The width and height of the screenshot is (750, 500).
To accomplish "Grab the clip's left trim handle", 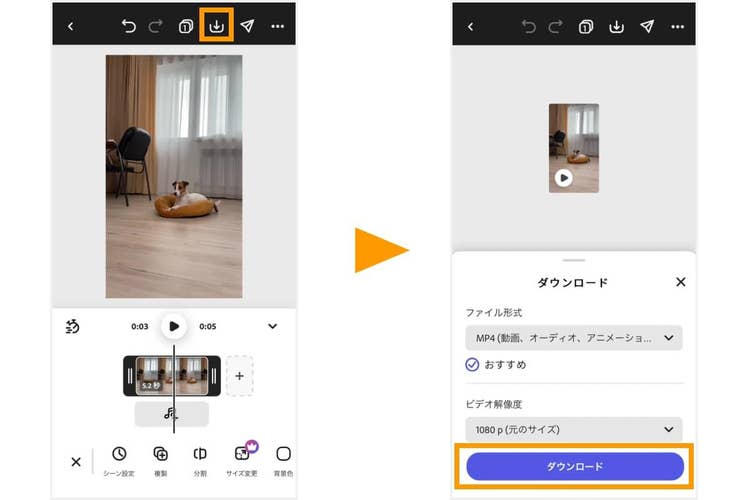I will (130, 376).
